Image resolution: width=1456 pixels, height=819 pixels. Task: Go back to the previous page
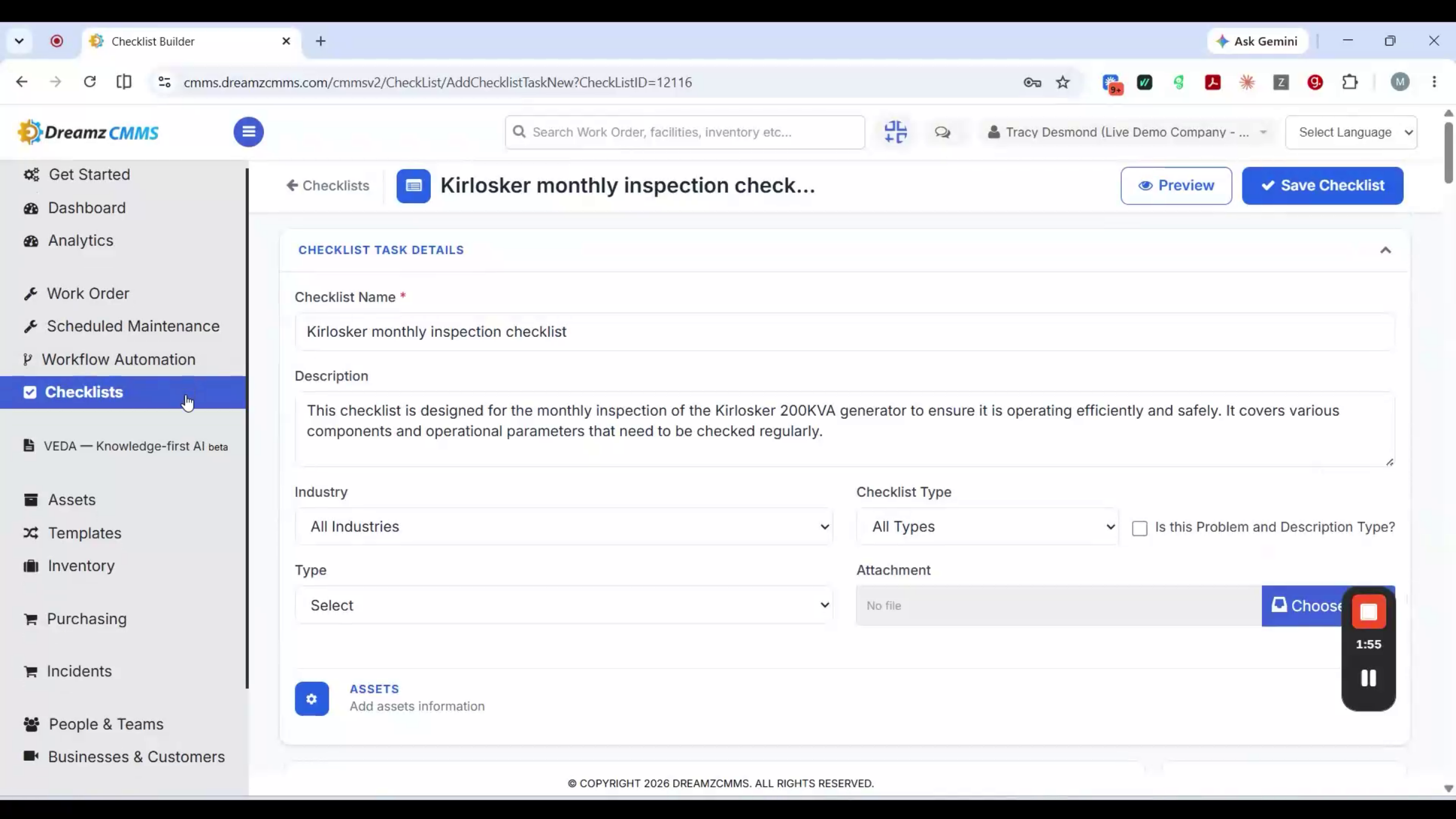tap(22, 82)
